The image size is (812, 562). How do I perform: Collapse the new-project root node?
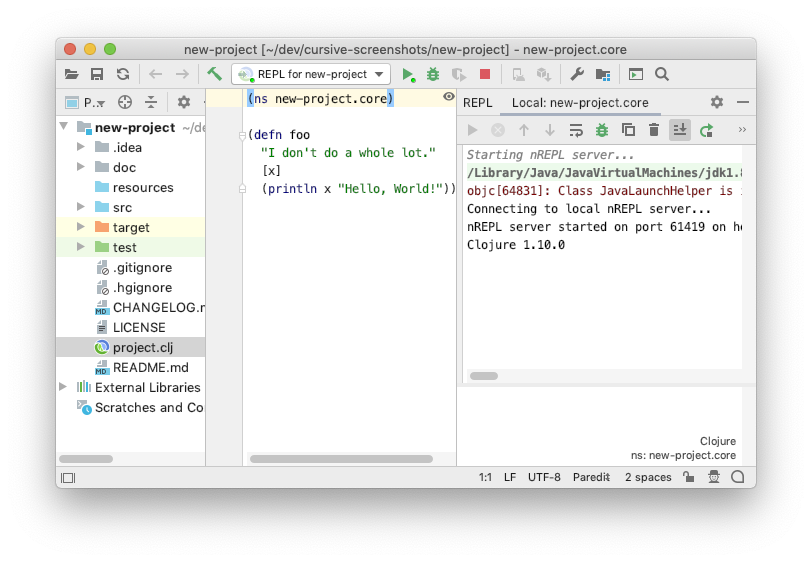pos(64,126)
